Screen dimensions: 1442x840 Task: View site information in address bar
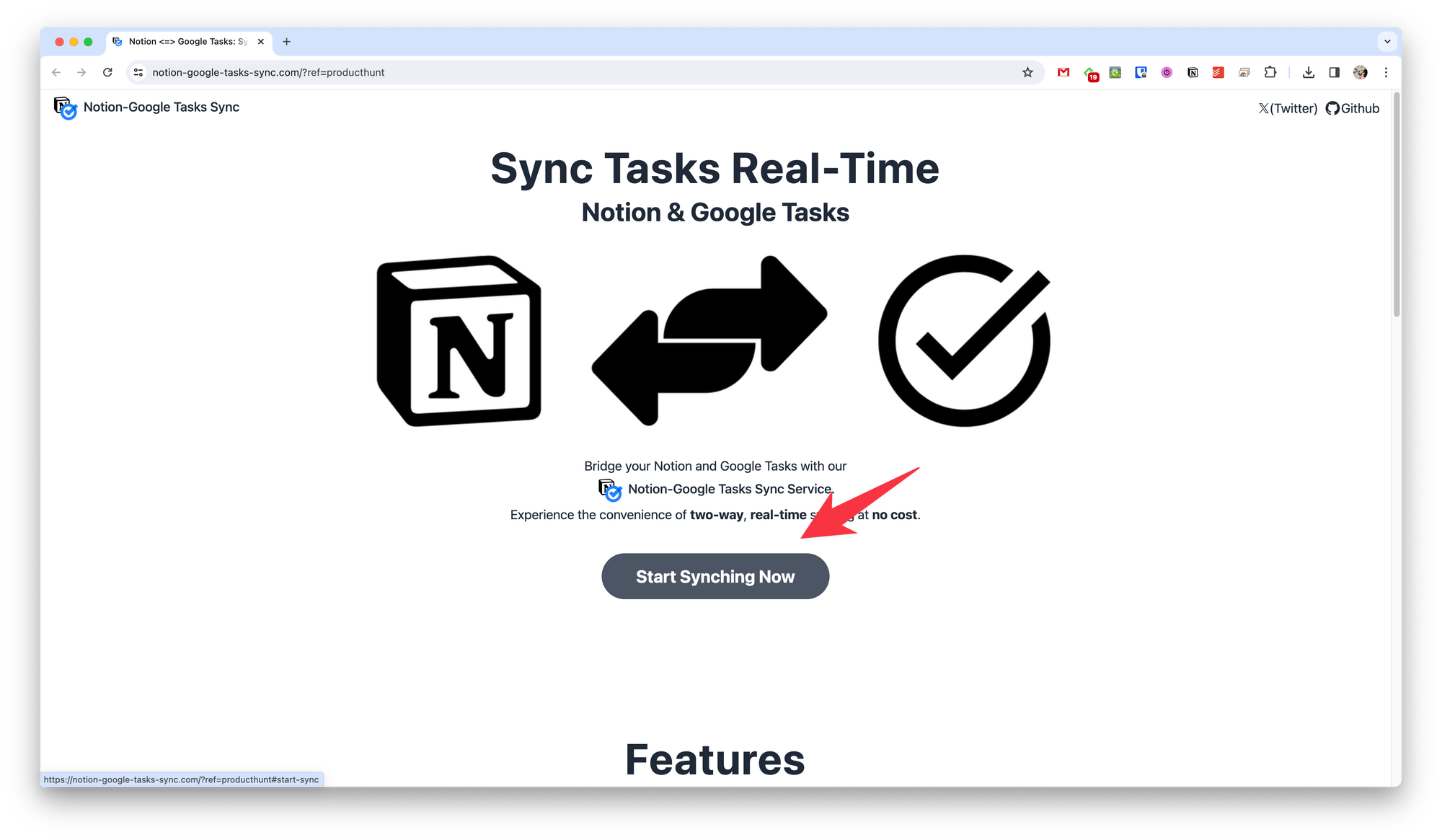pos(138,72)
